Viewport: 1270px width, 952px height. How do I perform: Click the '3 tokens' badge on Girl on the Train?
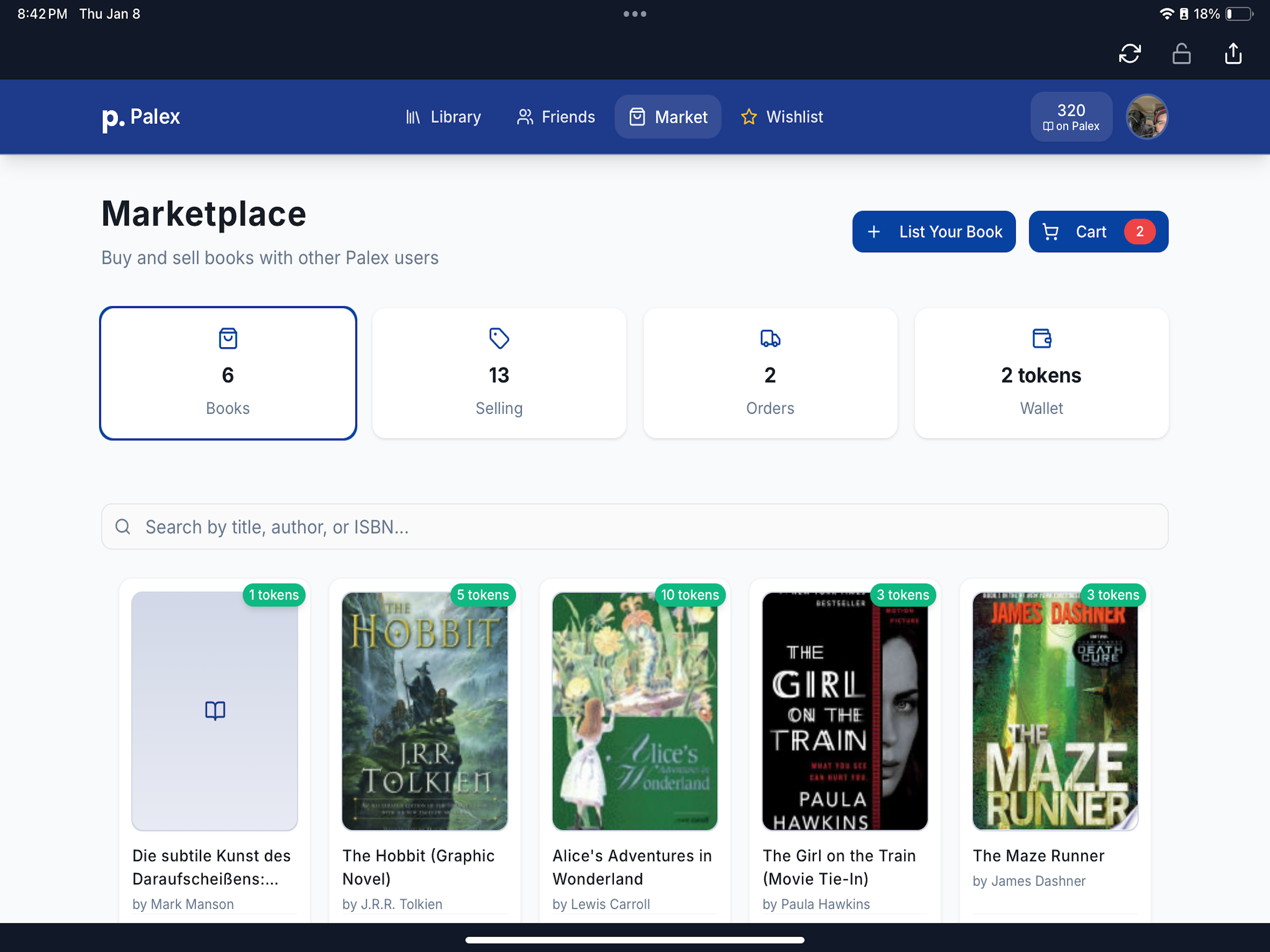click(x=903, y=595)
